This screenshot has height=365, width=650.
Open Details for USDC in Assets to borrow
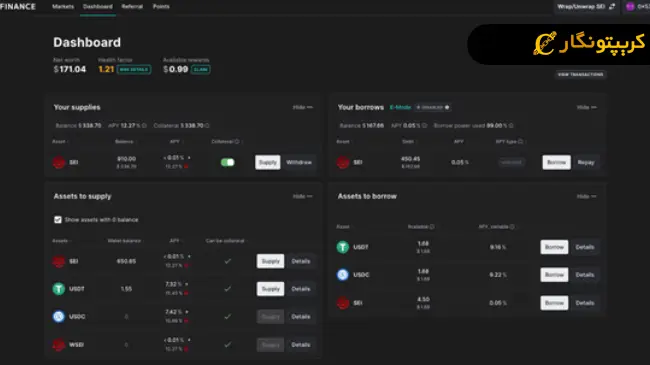[x=585, y=275]
